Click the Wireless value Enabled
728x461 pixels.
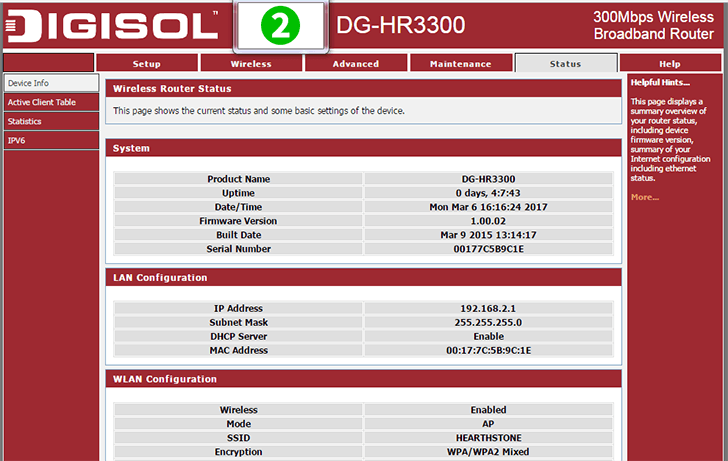tap(488, 410)
